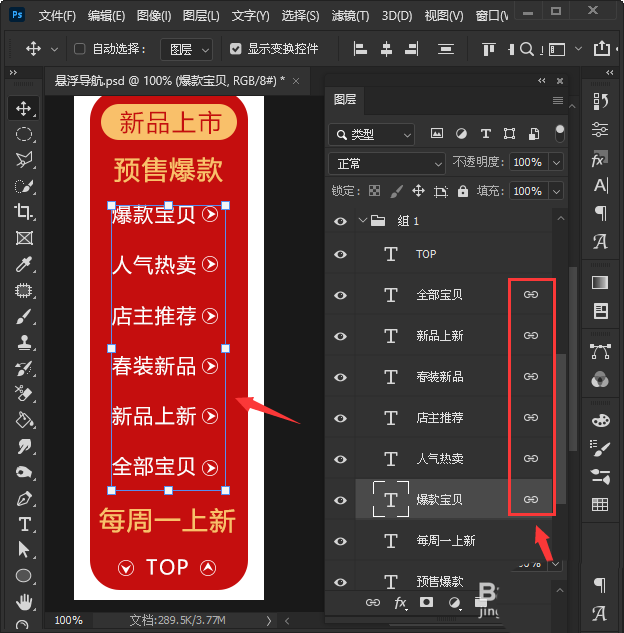This screenshot has width=624, height=633.
Task: Click the 不透明度 100% value field
Action: click(x=528, y=162)
